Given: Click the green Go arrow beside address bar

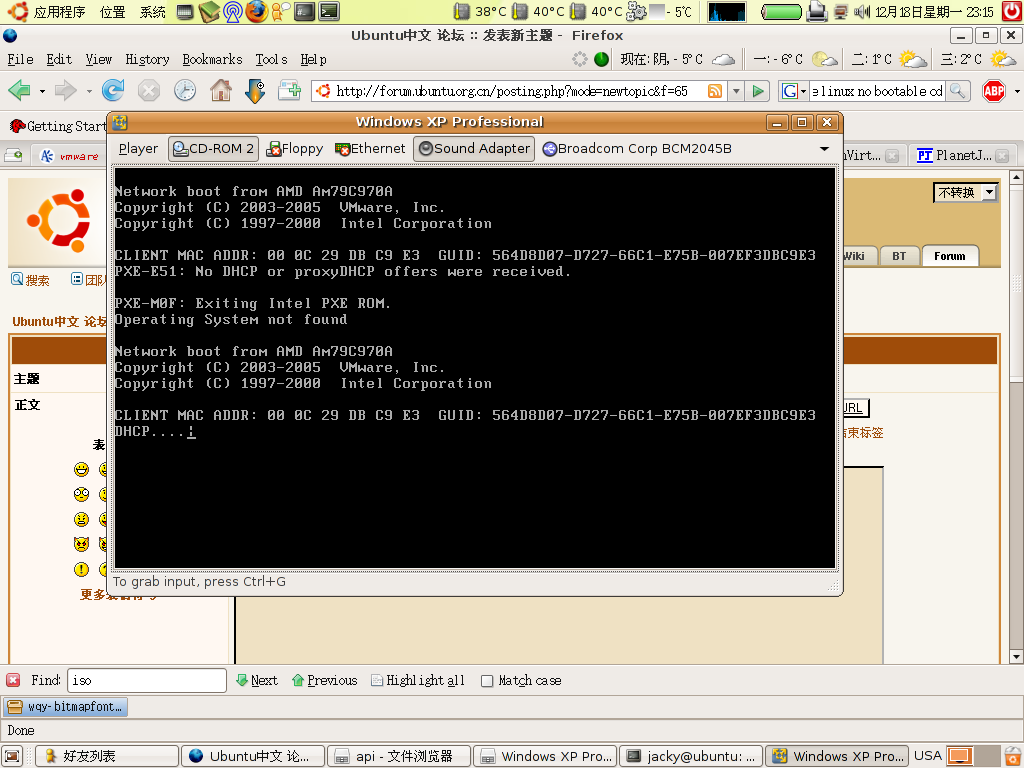Looking at the screenshot, I should pos(758,91).
